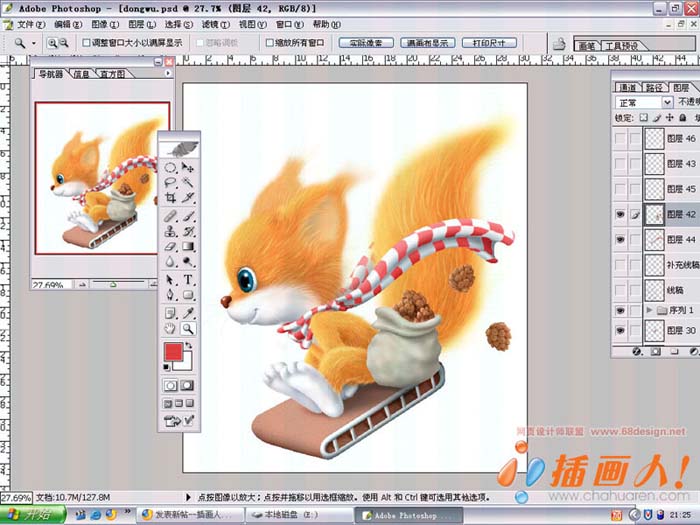Expand the 序列 1 layer group
Viewport: 700px width, 525px height.
click(x=650, y=310)
